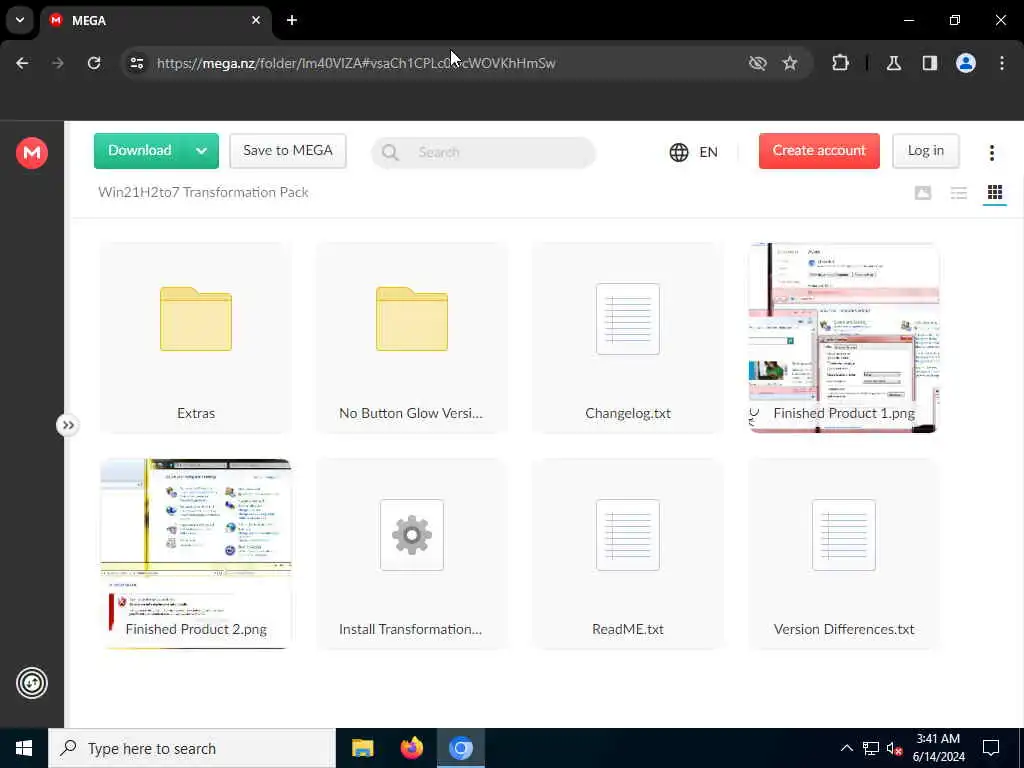Click the green Download button
The height and width of the screenshot is (768, 1024).
pyautogui.click(x=140, y=151)
